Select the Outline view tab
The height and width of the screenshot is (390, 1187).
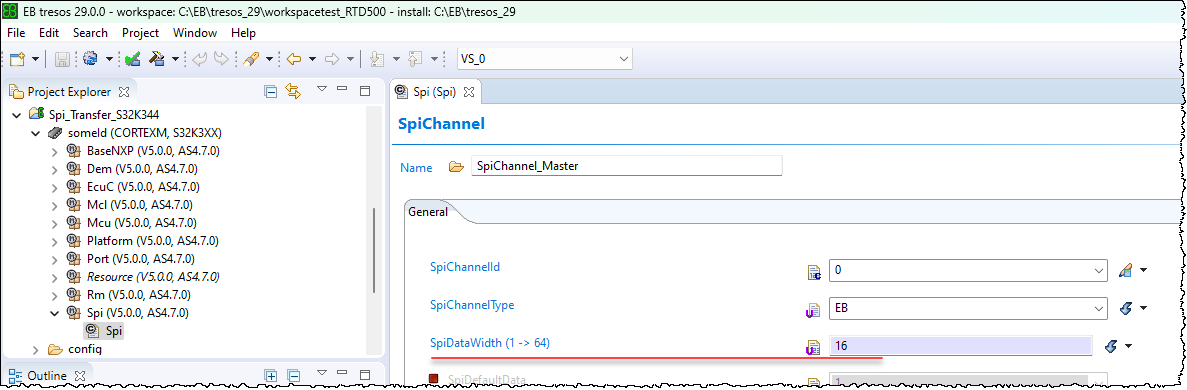[x=47, y=376]
